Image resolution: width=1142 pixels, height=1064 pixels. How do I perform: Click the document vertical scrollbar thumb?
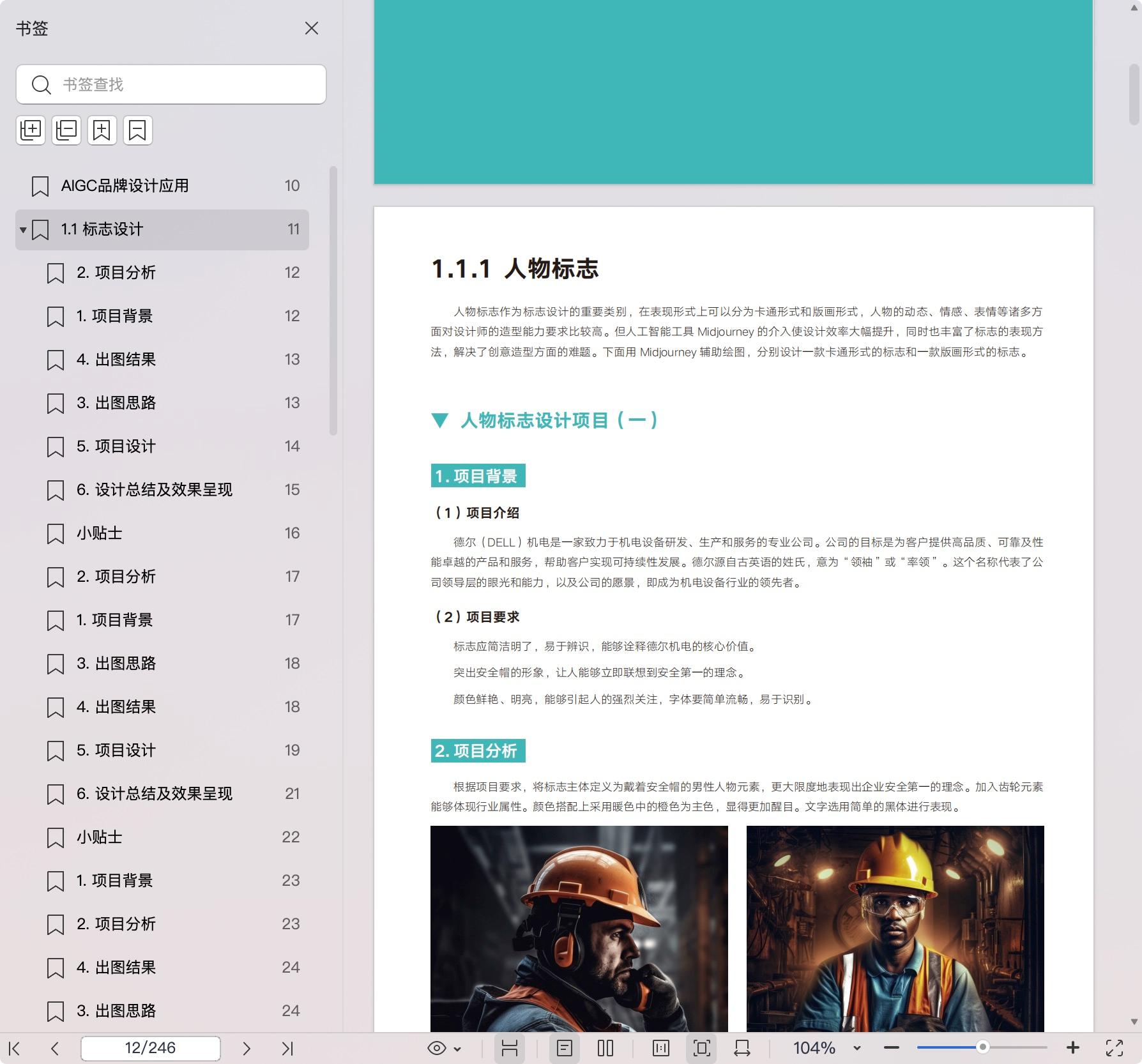click(x=1134, y=95)
